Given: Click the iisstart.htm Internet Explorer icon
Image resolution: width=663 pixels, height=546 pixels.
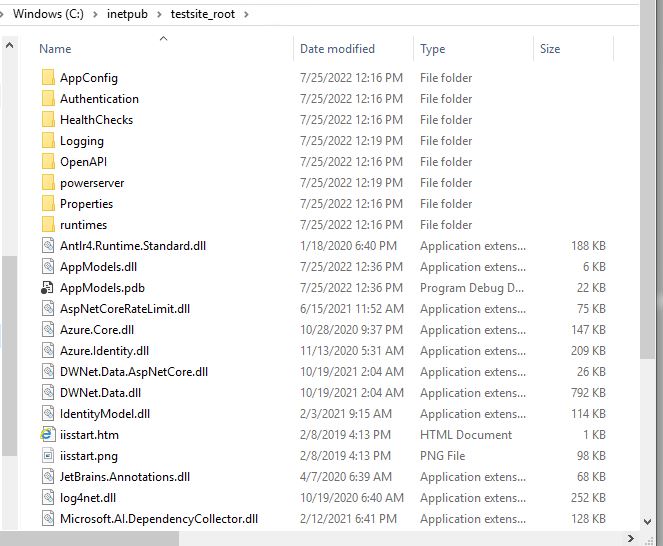Looking at the screenshot, I should click(x=47, y=435).
